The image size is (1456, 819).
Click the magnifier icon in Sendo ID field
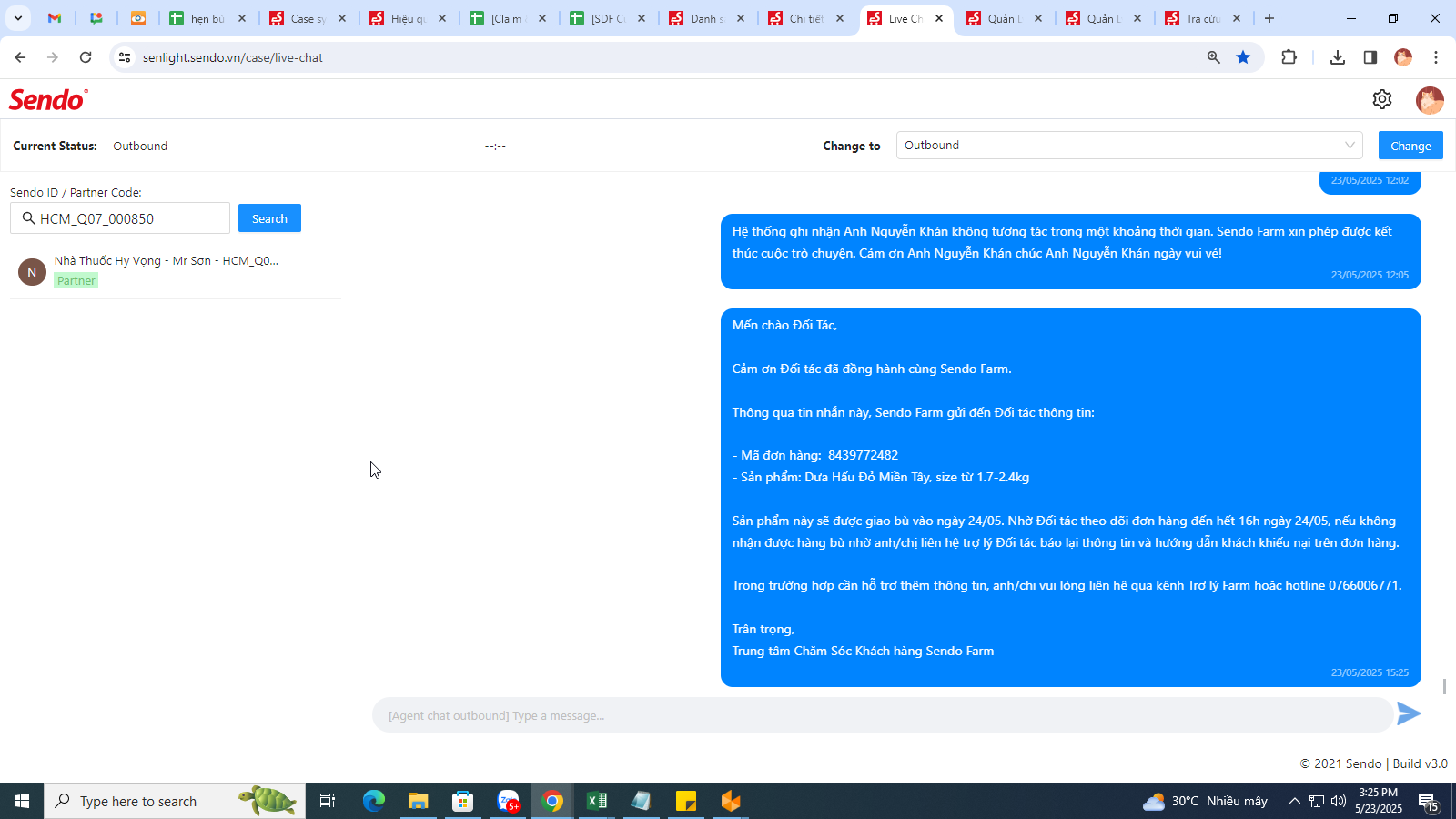tap(28, 218)
